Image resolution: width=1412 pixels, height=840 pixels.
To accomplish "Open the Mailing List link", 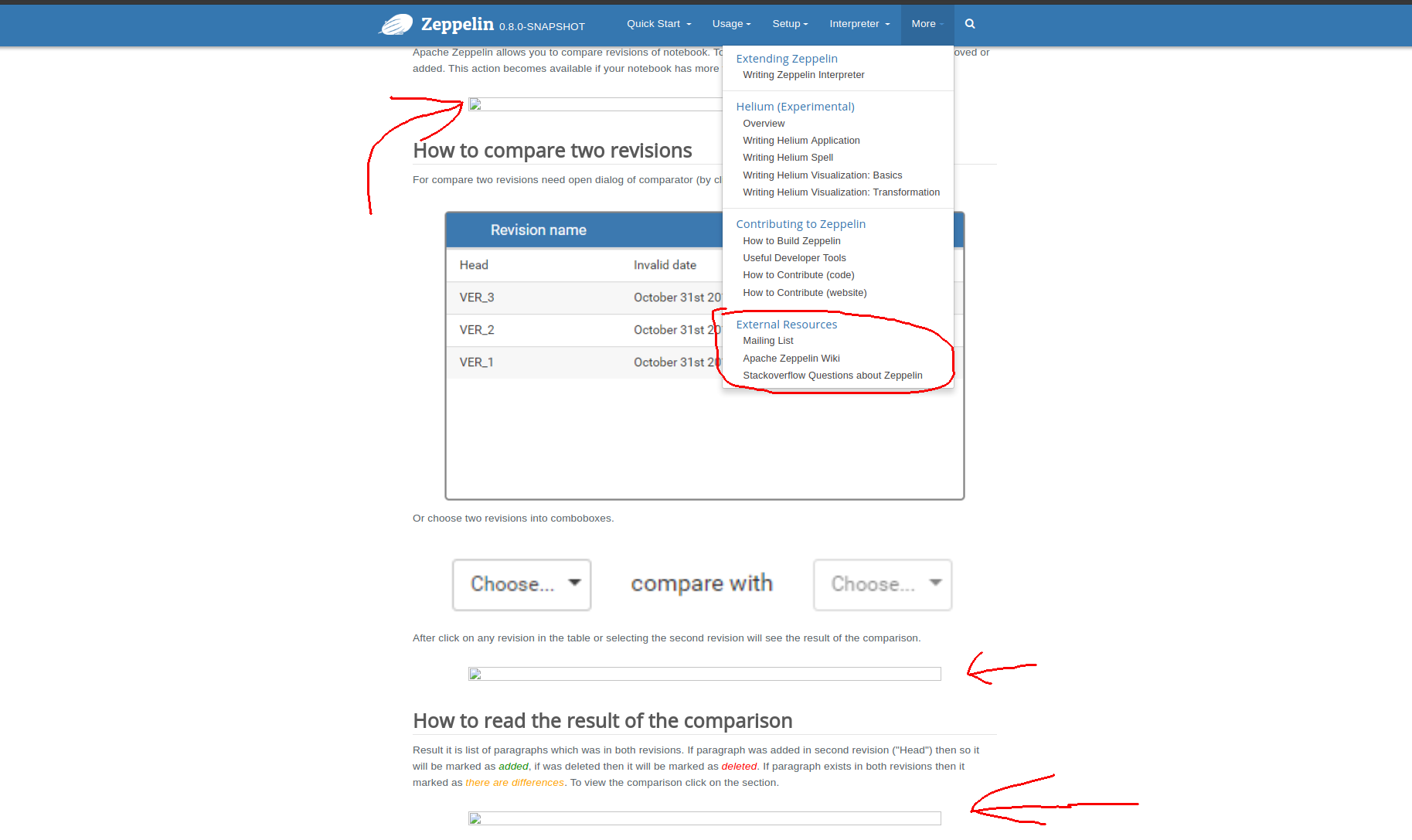I will pyautogui.click(x=768, y=341).
